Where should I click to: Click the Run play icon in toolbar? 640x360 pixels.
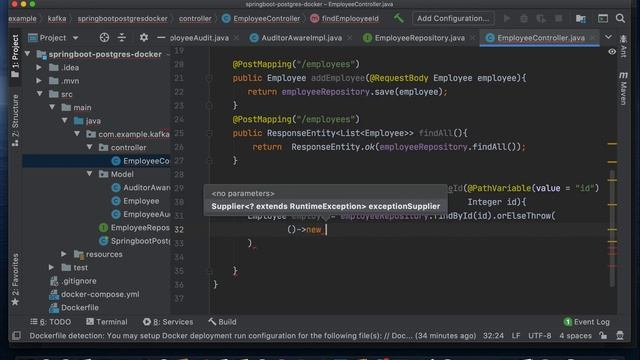point(507,18)
